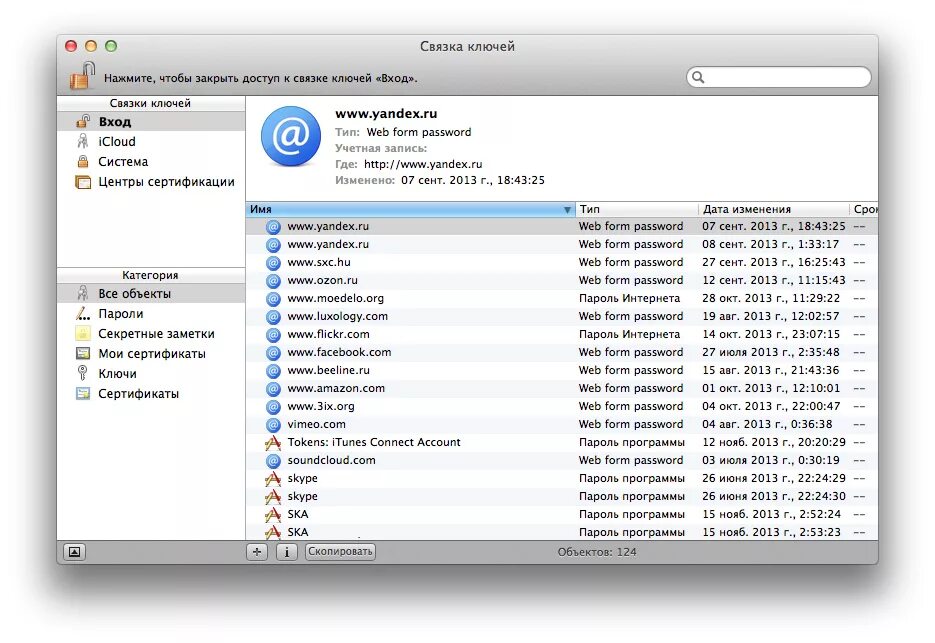Click the i info button
935x643 pixels.
287,552
